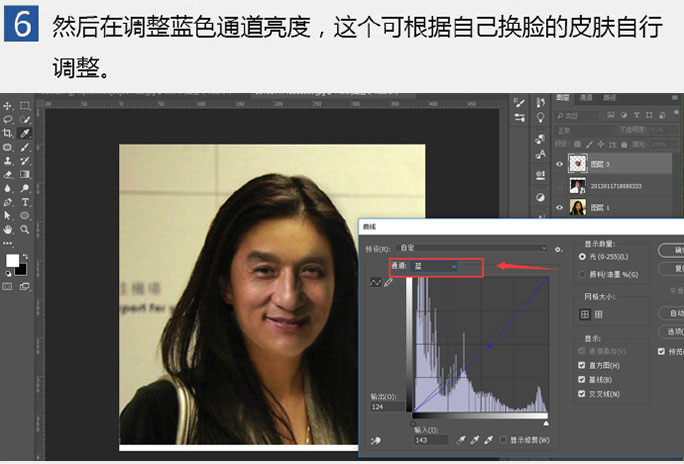
Task: Open the Edit Toolbar three-dots button
Action: click(x=7, y=243)
